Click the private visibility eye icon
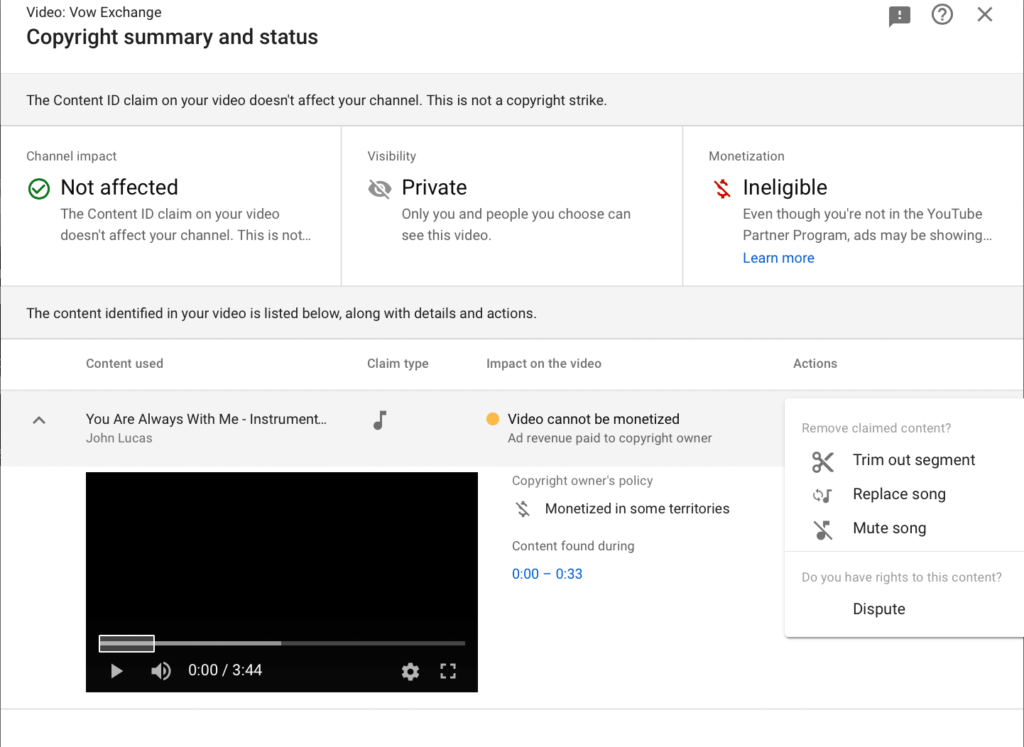 [x=380, y=189]
